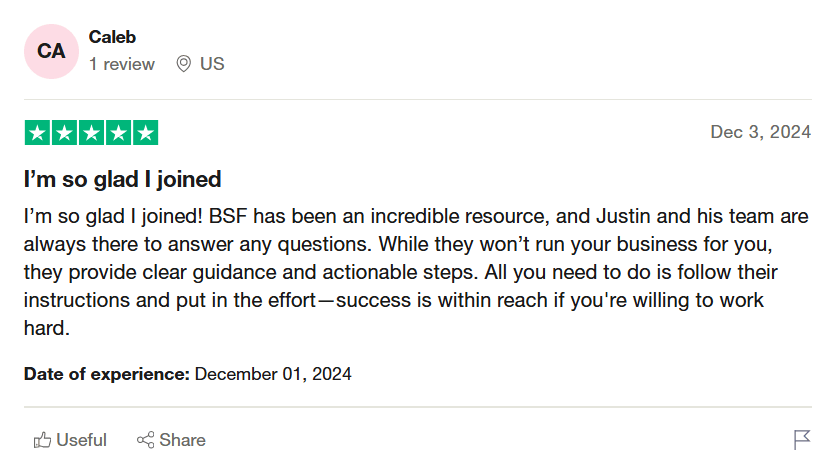Click the location pin icon beside US
This screenshot has width=839, height=469.
(x=183, y=64)
